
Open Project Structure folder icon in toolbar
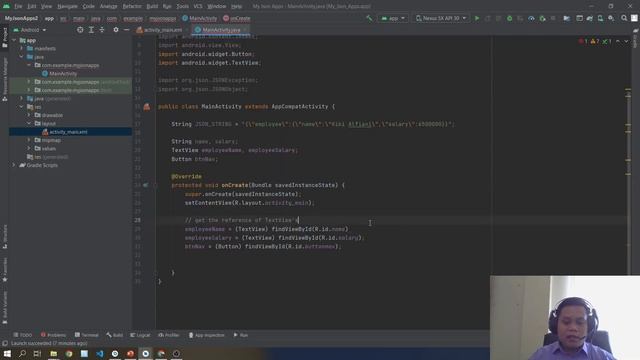click(567, 18)
